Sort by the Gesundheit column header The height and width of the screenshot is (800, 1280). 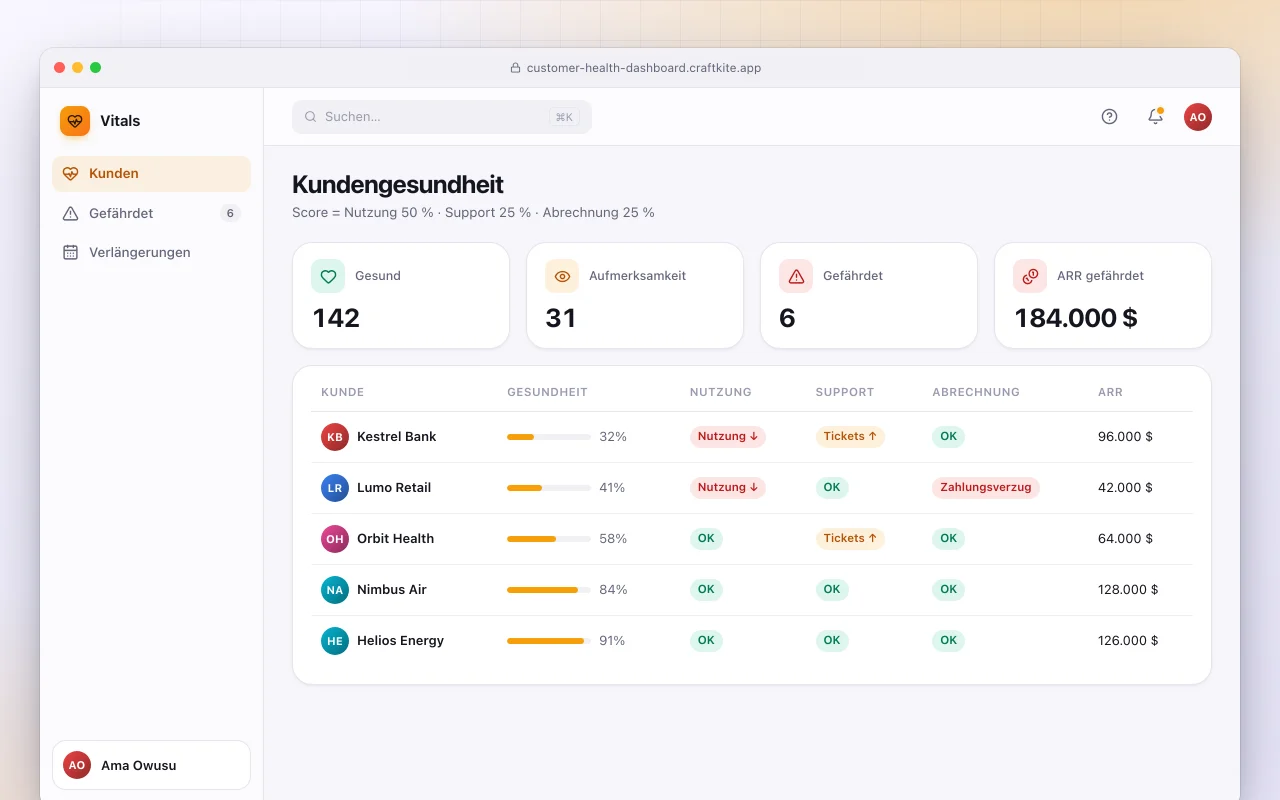pos(547,392)
